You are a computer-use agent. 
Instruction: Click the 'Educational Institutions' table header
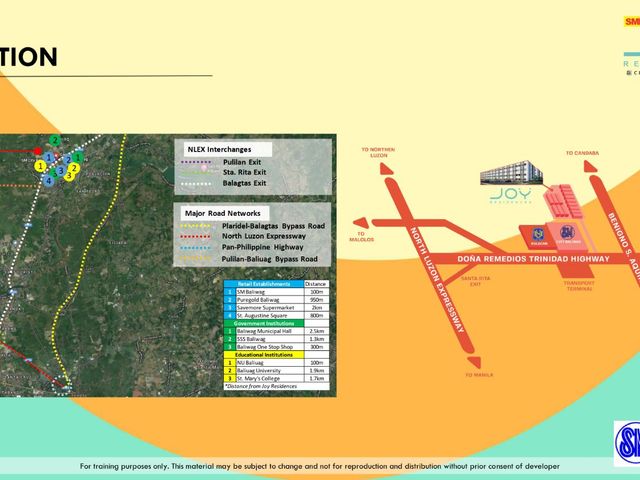(264, 355)
